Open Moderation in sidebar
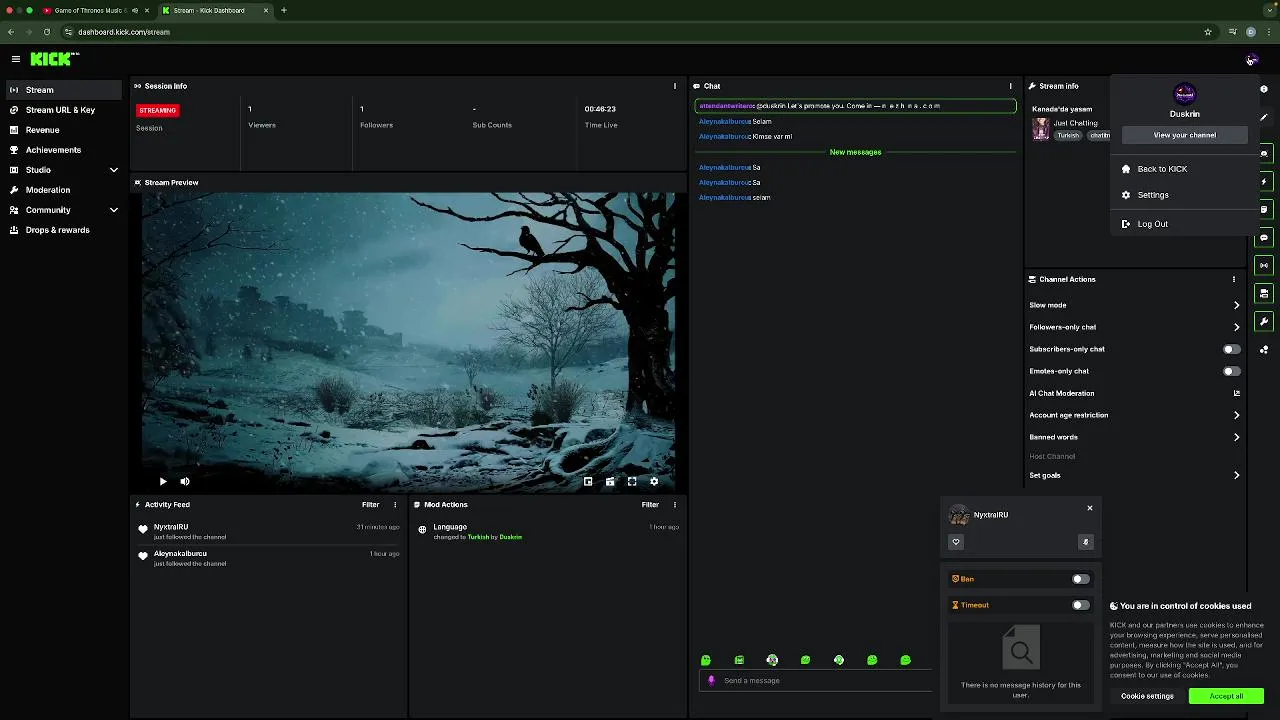 point(64,190)
